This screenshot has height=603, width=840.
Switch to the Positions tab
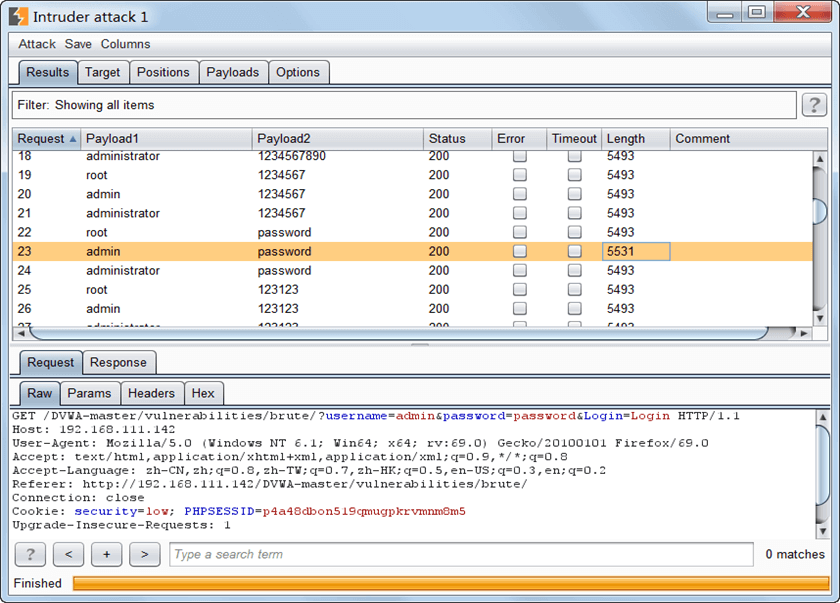(163, 72)
